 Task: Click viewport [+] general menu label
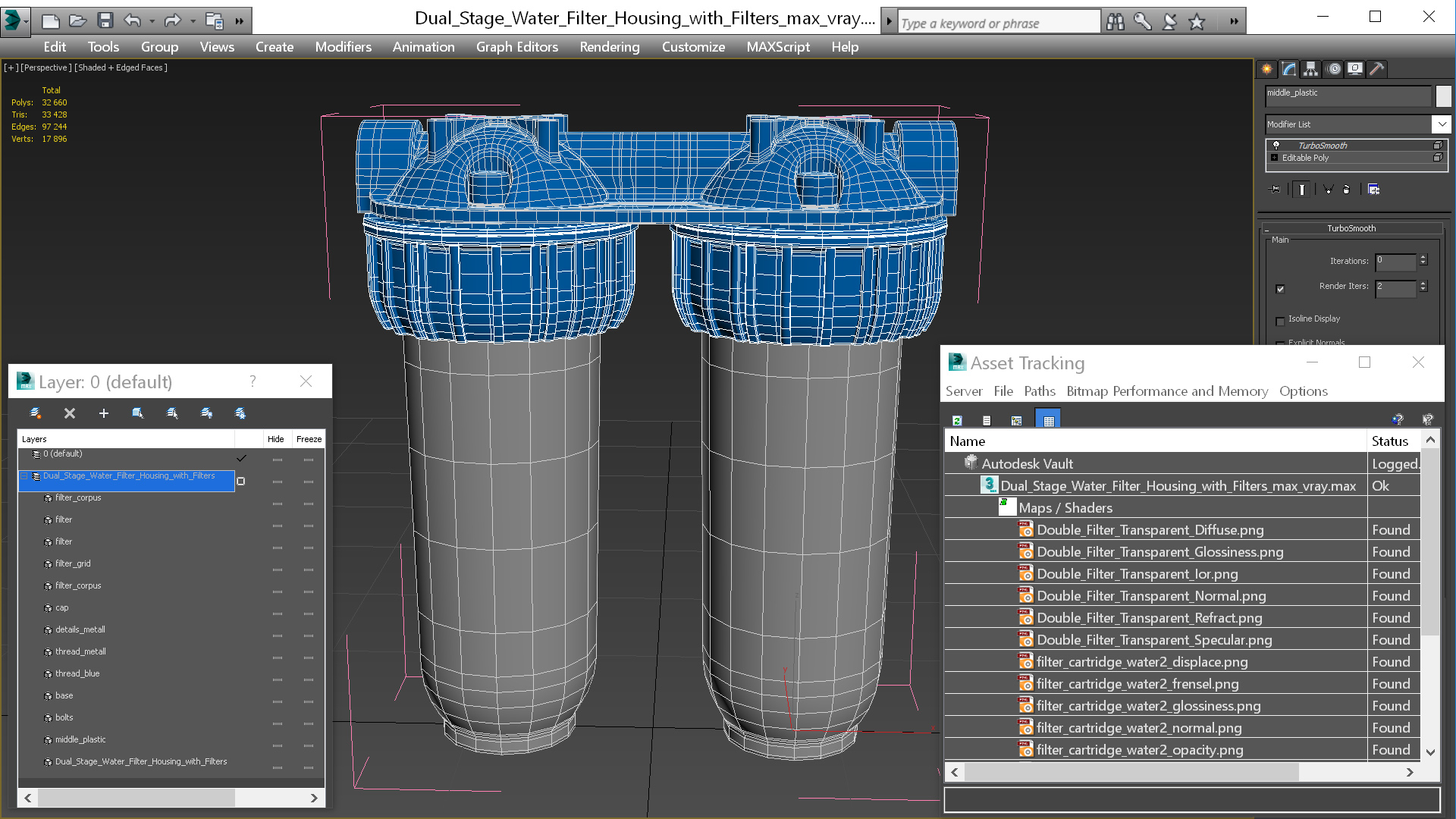[11, 67]
